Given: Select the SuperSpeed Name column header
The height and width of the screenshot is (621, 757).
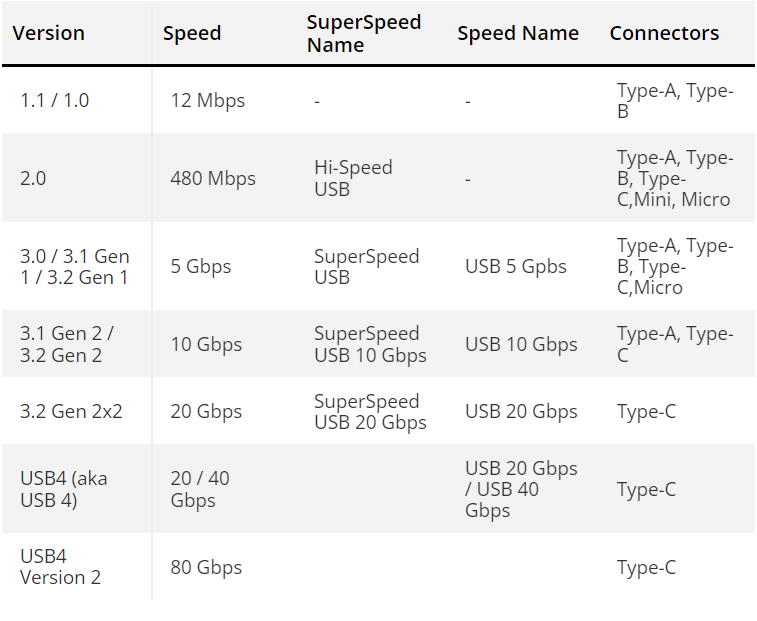Looking at the screenshot, I should pos(364,33).
